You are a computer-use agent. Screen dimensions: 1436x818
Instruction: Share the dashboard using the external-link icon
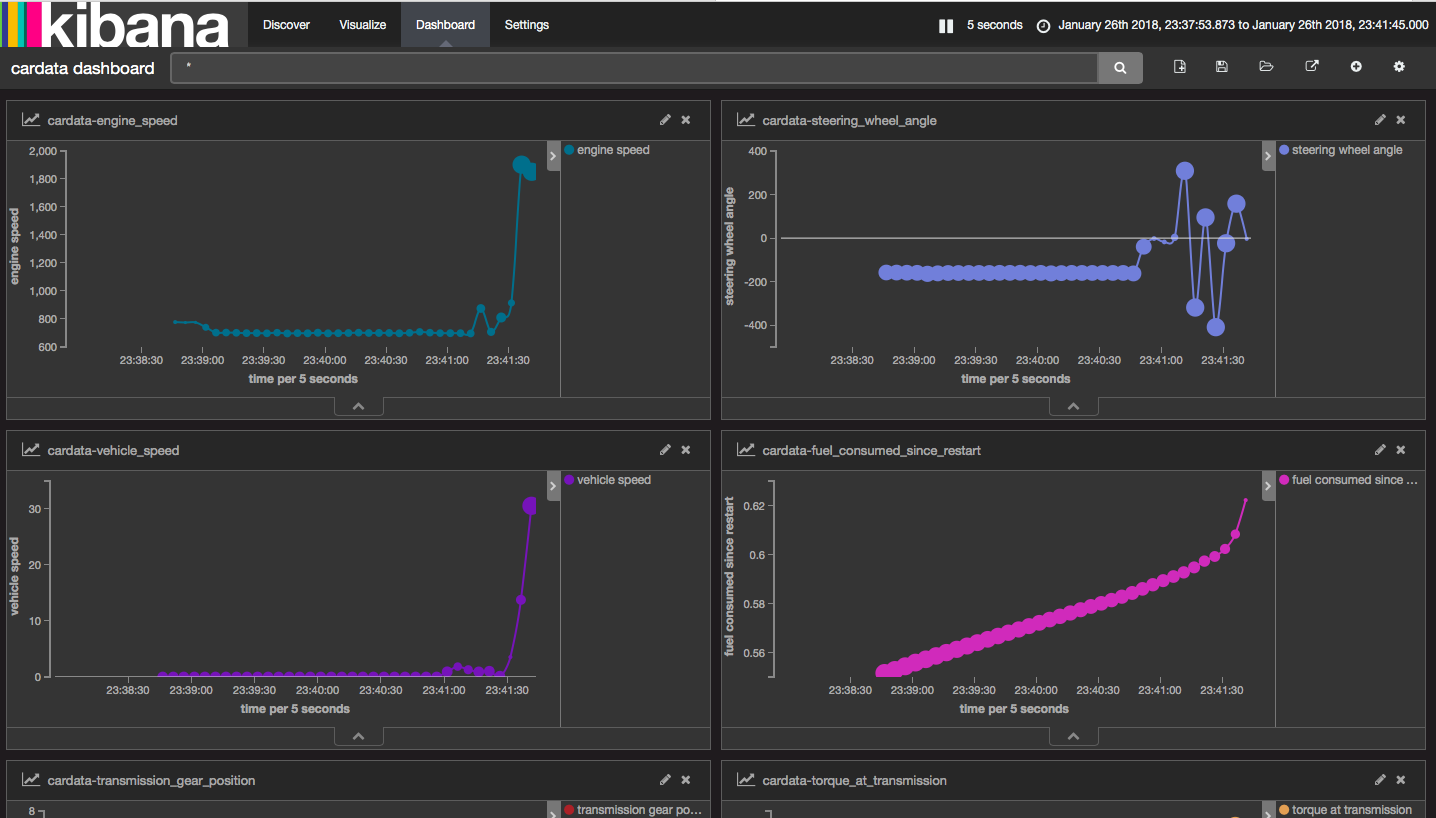click(1311, 66)
